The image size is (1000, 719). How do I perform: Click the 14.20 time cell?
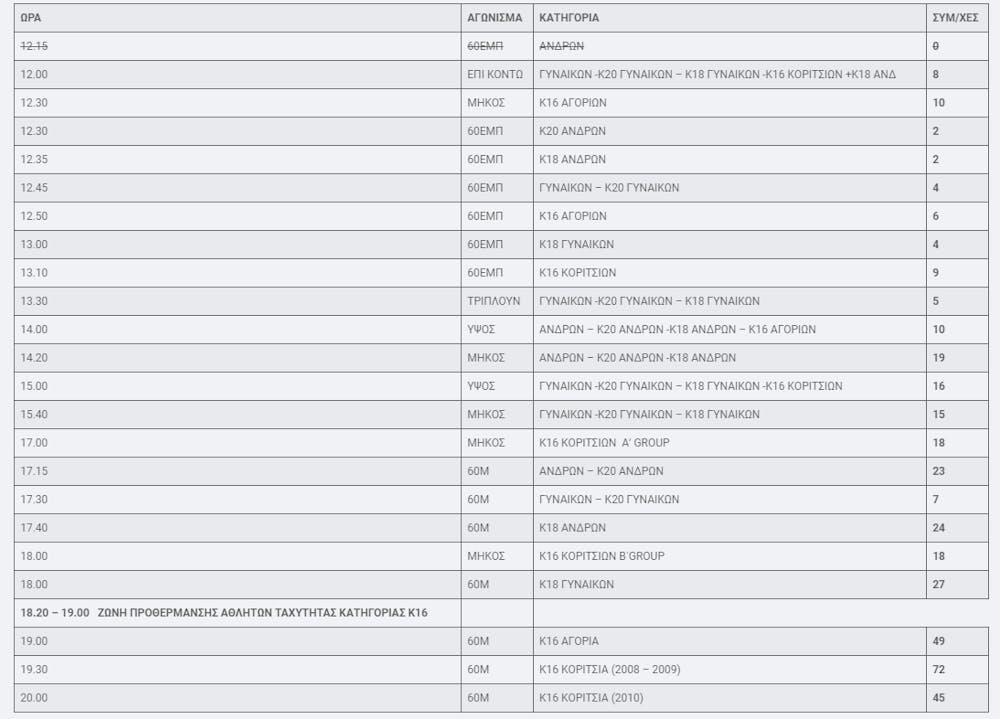[34, 357]
